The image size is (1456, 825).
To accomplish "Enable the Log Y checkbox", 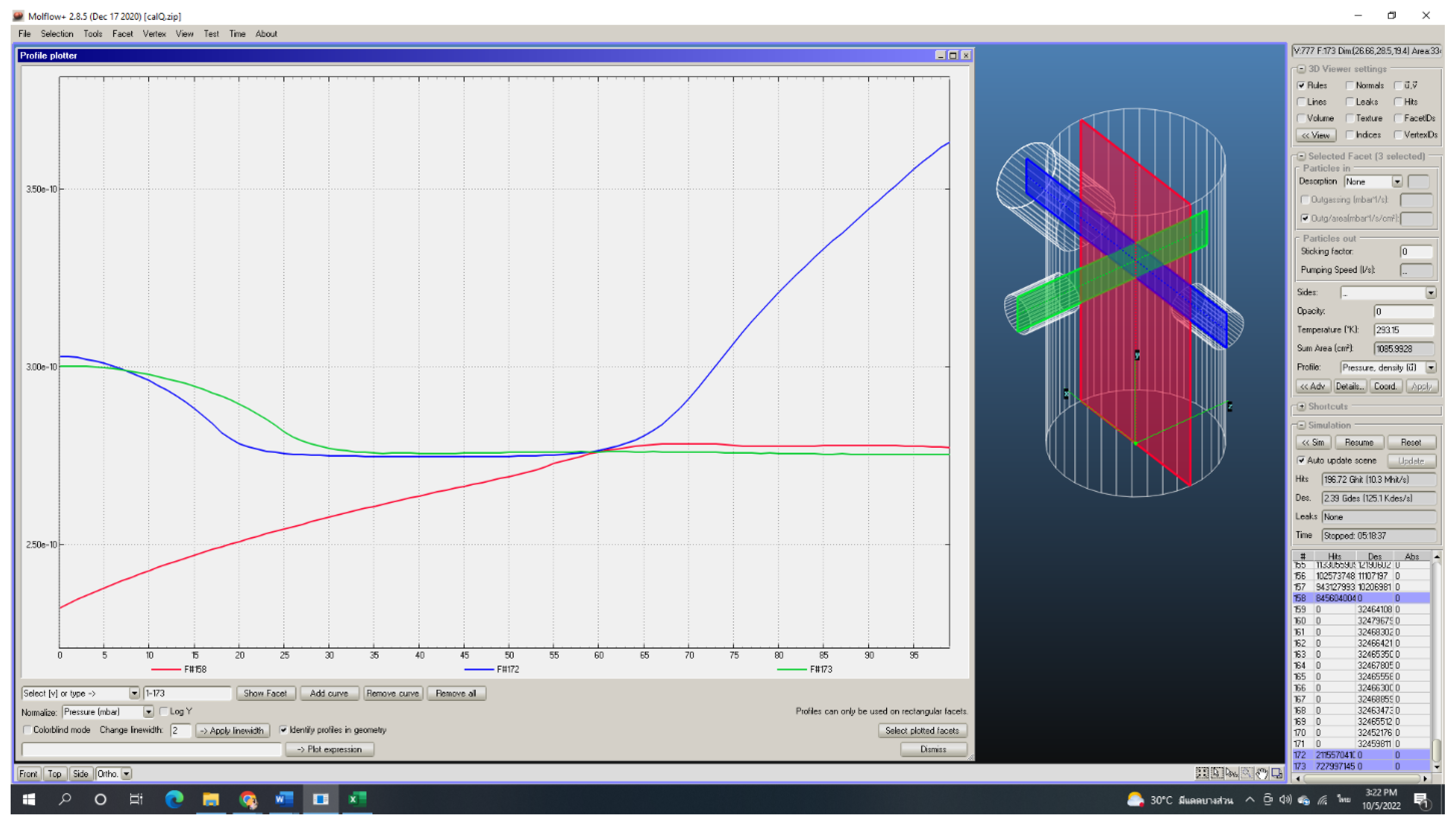I will point(164,711).
